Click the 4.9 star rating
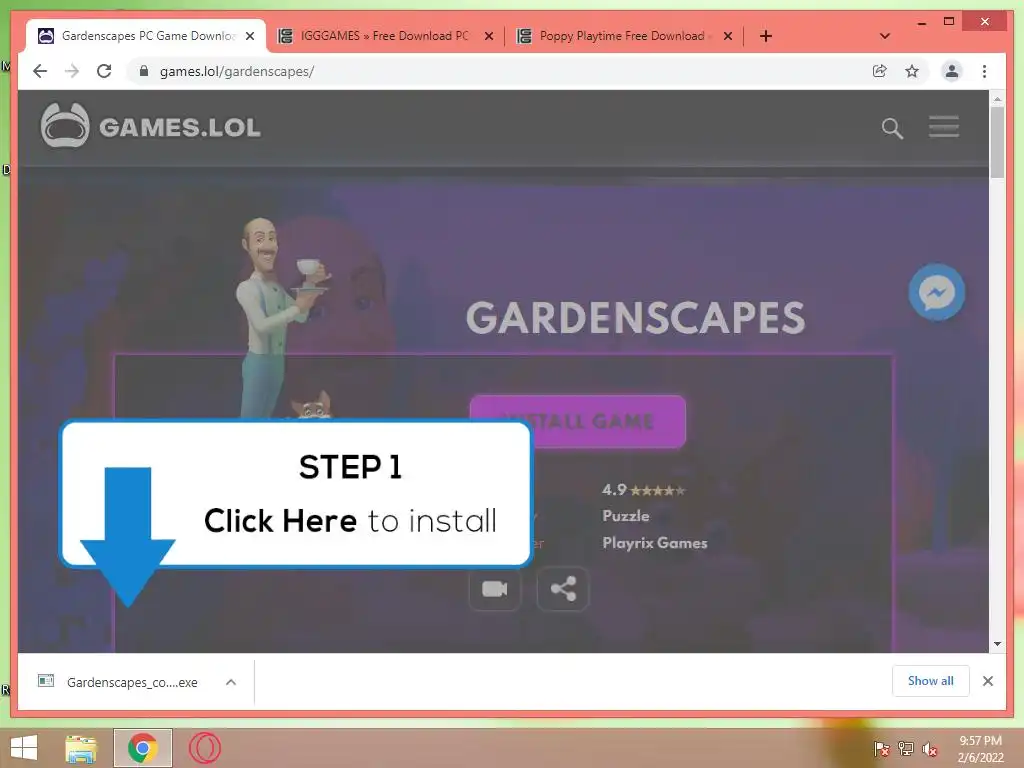 643,490
